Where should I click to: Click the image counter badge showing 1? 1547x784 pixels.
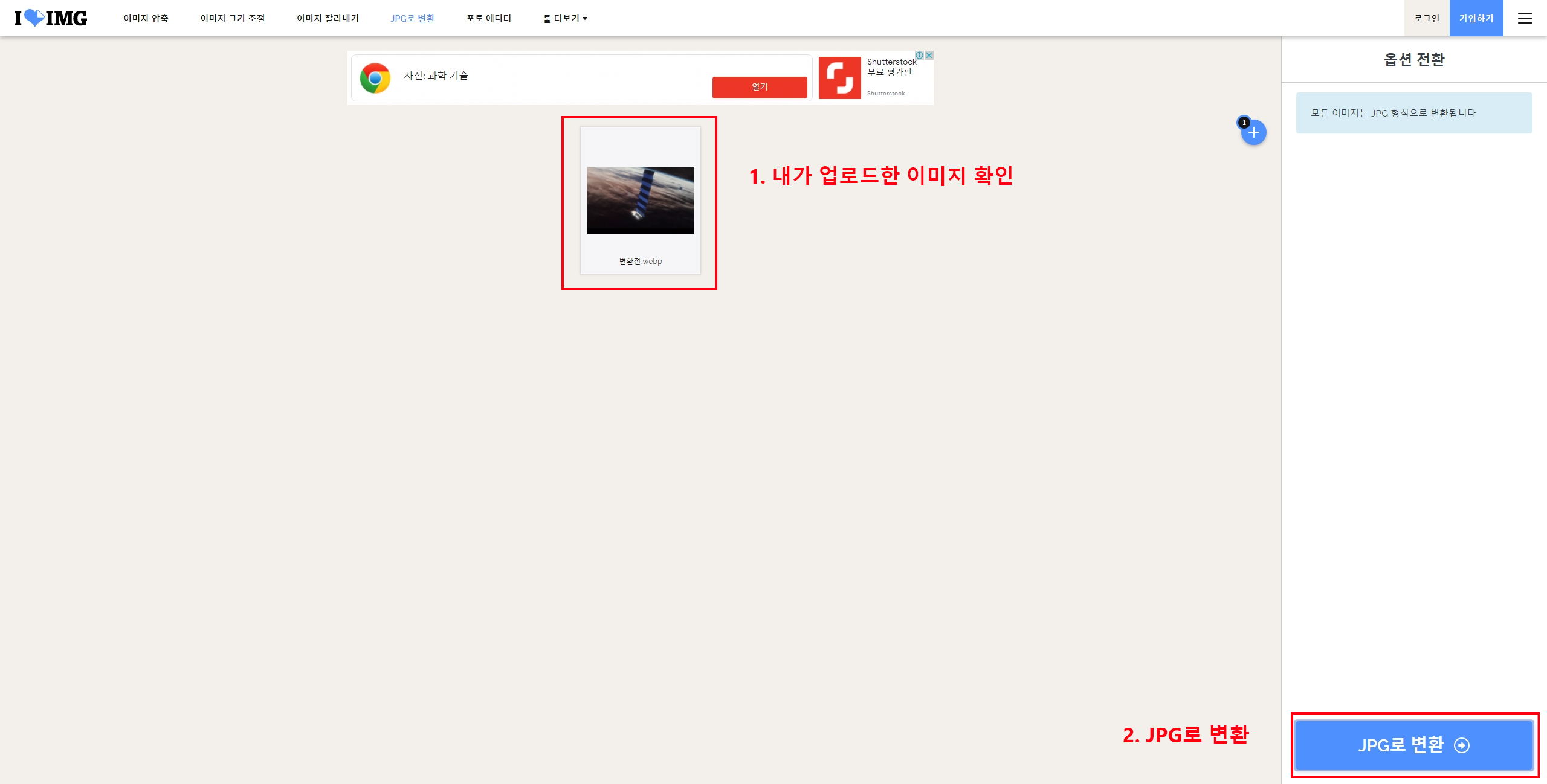click(1244, 122)
